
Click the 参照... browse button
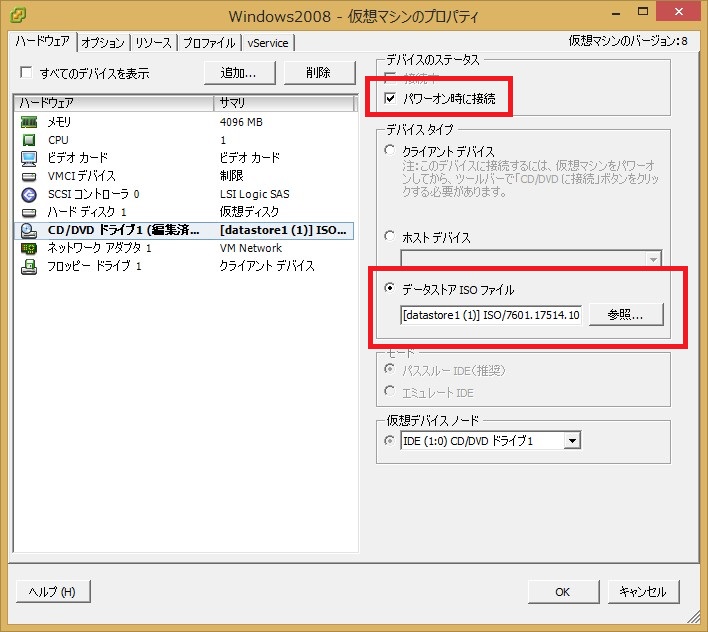tap(626, 314)
